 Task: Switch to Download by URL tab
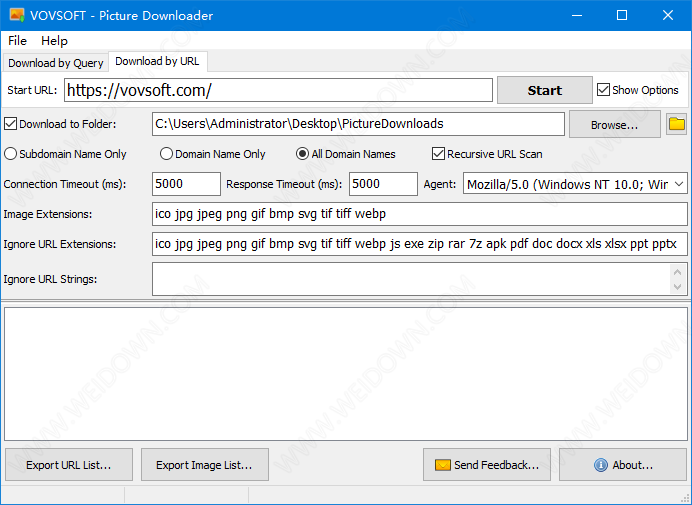[x=157, y=61]
